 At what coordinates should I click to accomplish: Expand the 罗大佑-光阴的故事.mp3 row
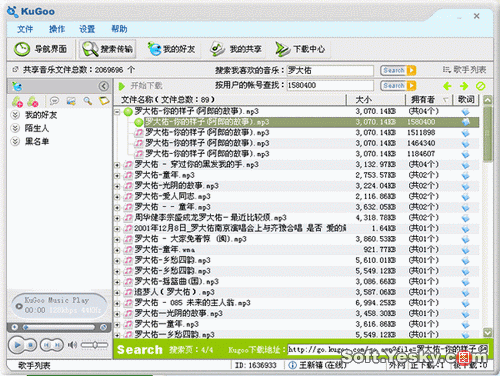tap(117, 186)
